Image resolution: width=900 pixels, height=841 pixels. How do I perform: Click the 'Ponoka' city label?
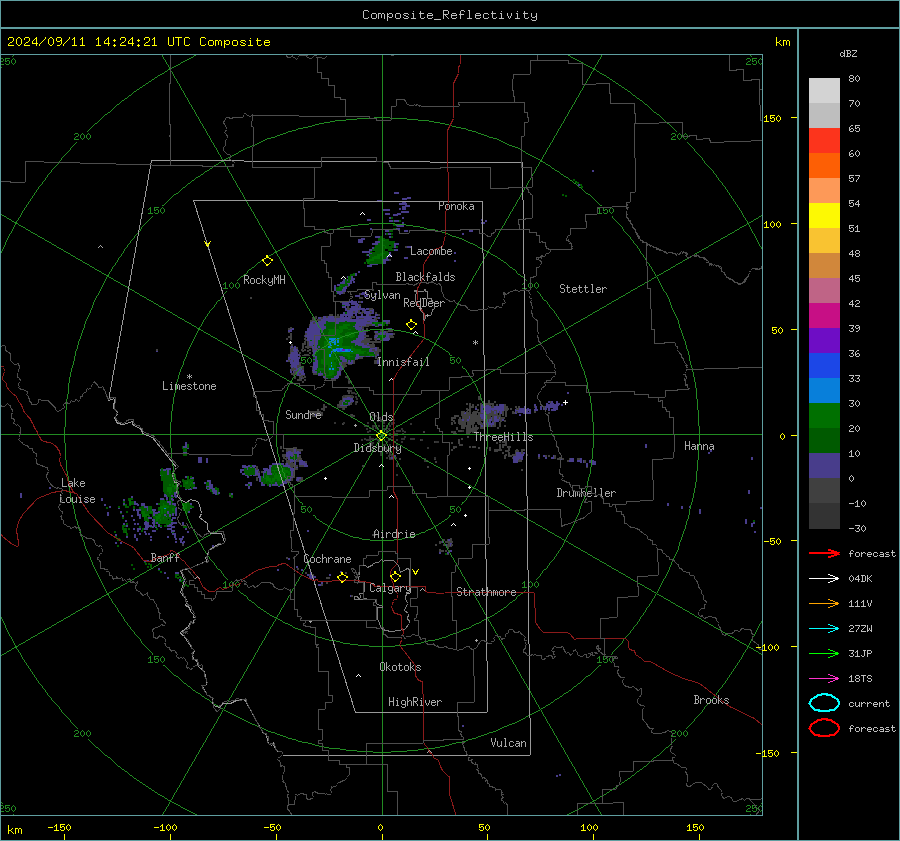[x=456, y=206]
